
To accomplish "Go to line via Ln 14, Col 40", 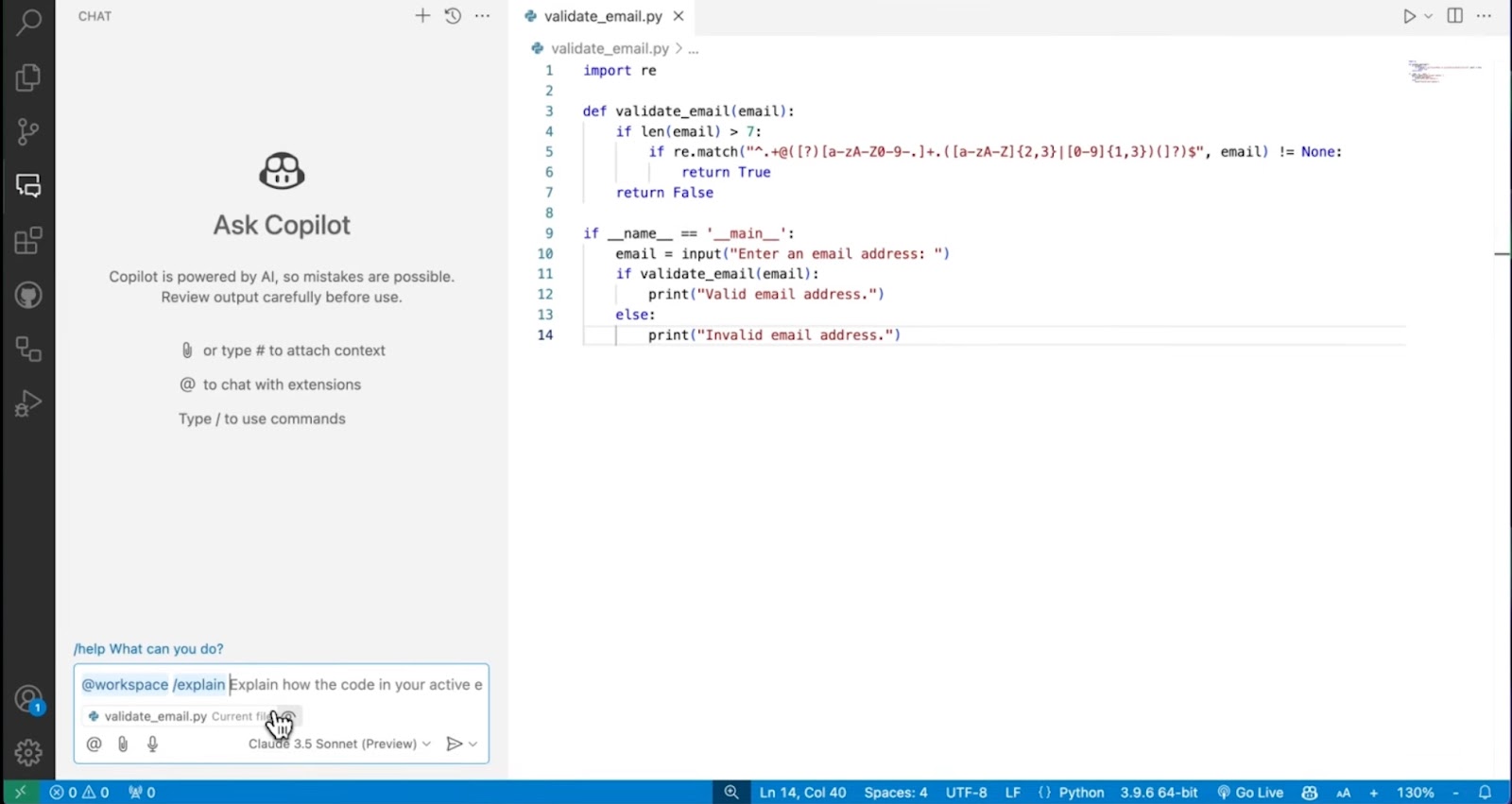I will 802,793.
